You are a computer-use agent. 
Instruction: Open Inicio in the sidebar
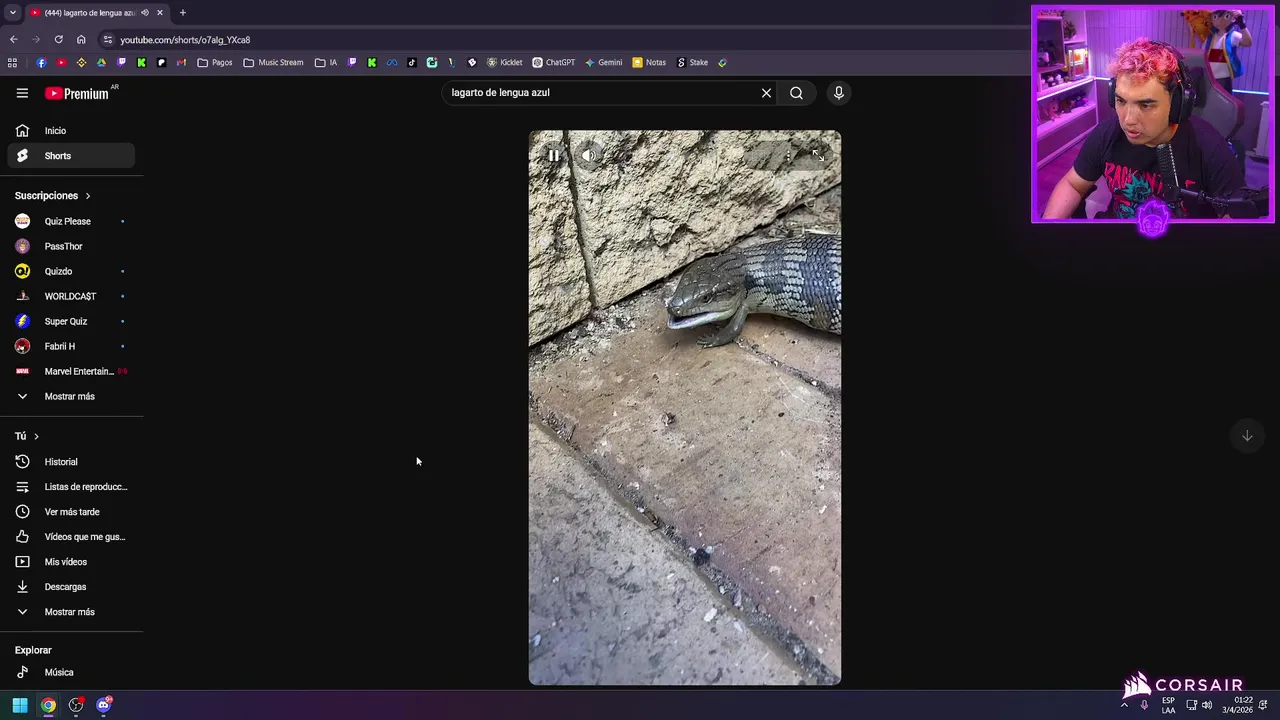[x=71, y=131]
